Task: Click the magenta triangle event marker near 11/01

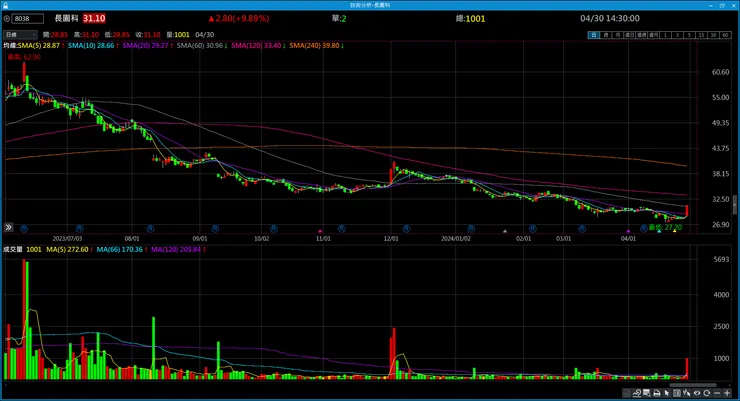Action: pyautogui.click(x=320, y=231)
